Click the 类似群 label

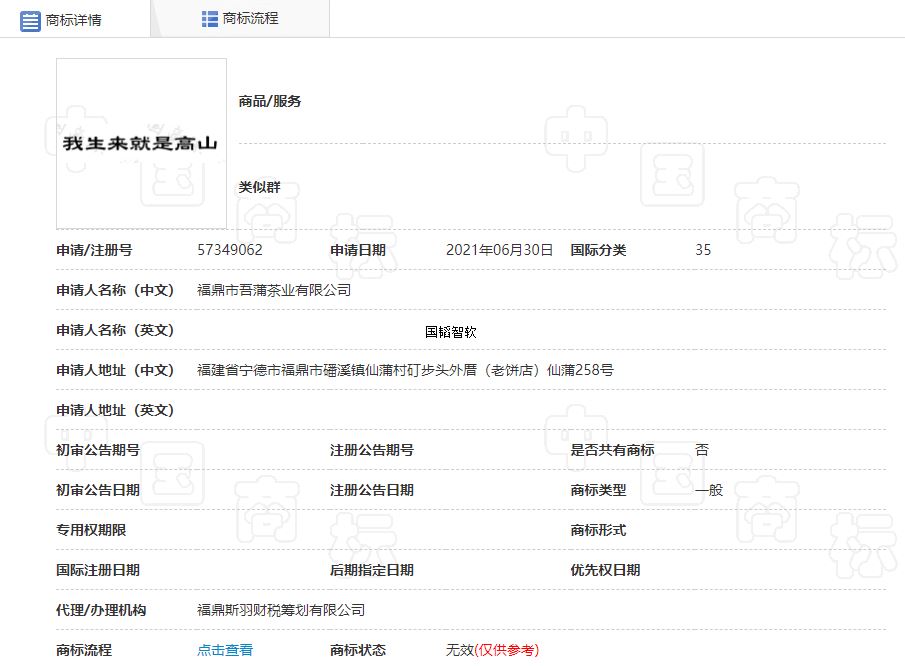pos(260,187)
